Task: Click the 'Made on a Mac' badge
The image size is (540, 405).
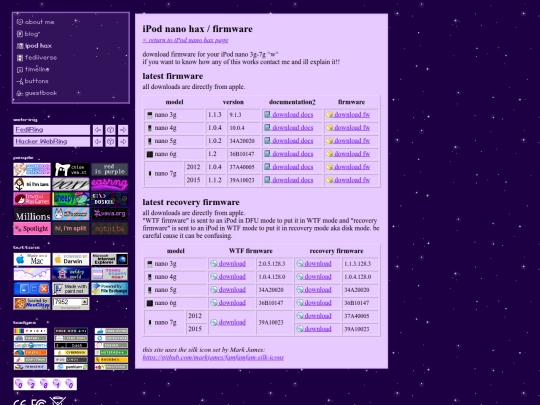Action: [x=32, y=259]
